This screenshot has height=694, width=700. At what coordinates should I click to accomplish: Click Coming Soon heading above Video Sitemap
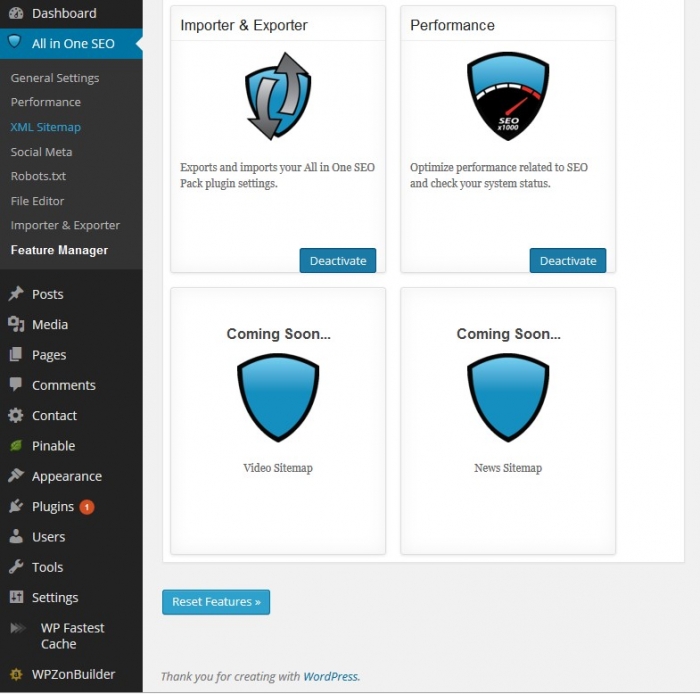[x=279, y=334]
